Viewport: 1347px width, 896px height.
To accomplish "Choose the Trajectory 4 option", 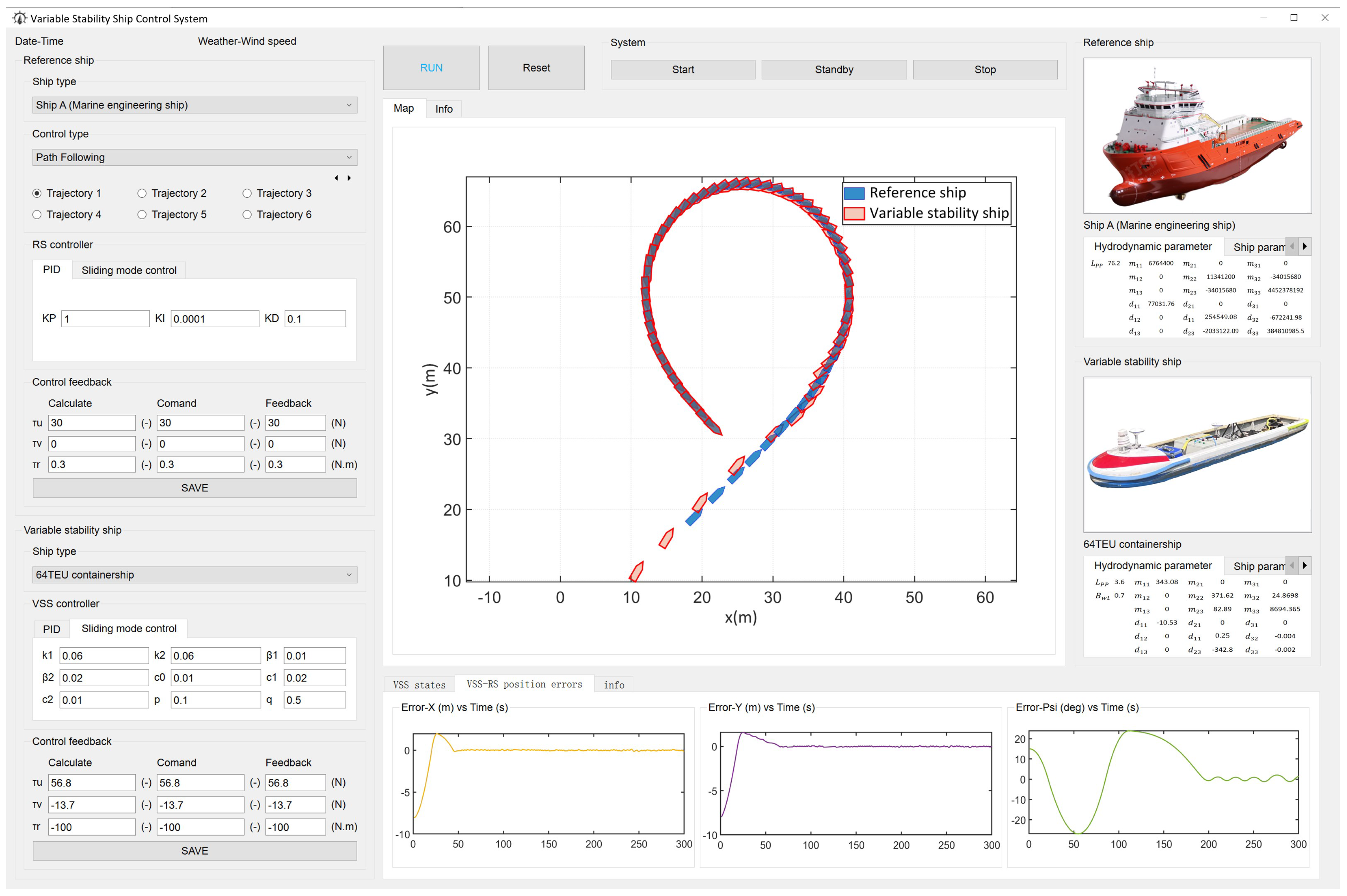I will pyautogui.click(x=37, y=214).
